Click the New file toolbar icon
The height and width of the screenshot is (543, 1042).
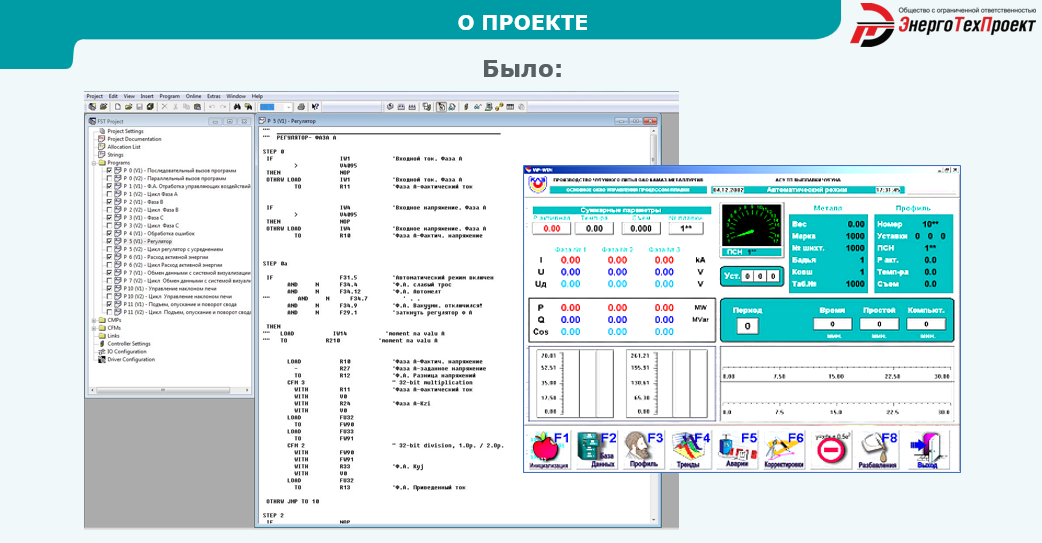click(x=118, y=107)
